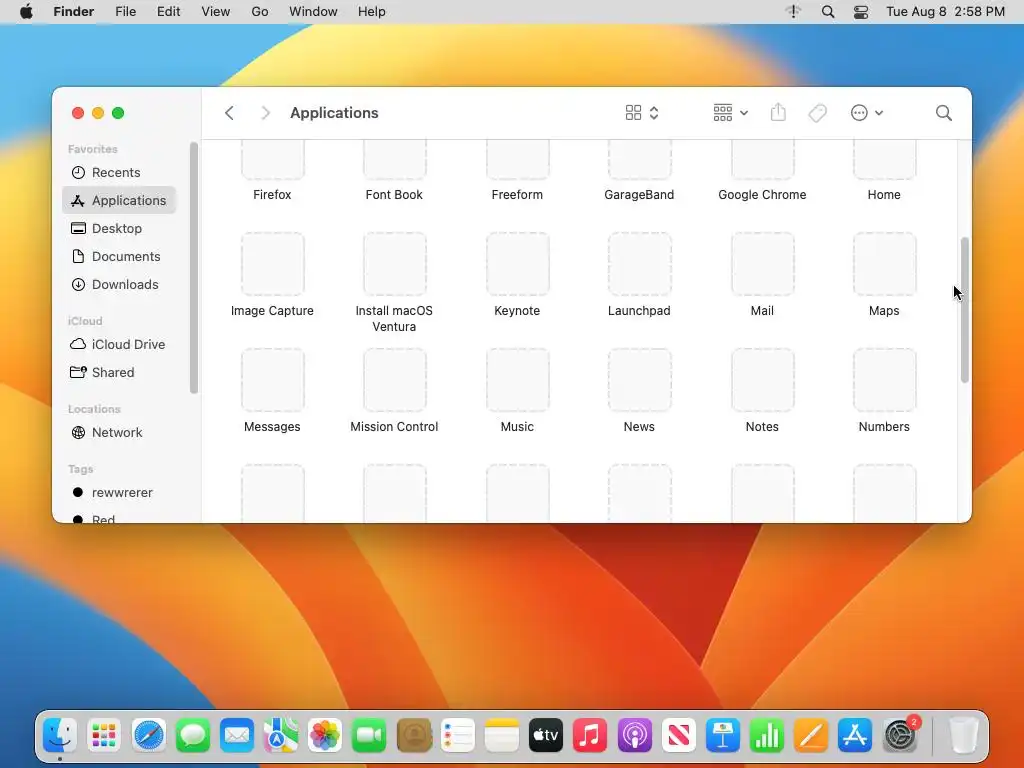This screenshot has width=1024, height=768.
Task: Select the rewwrerer tag in sidebar
Action: pyautogui.click(x=119, y=492)
